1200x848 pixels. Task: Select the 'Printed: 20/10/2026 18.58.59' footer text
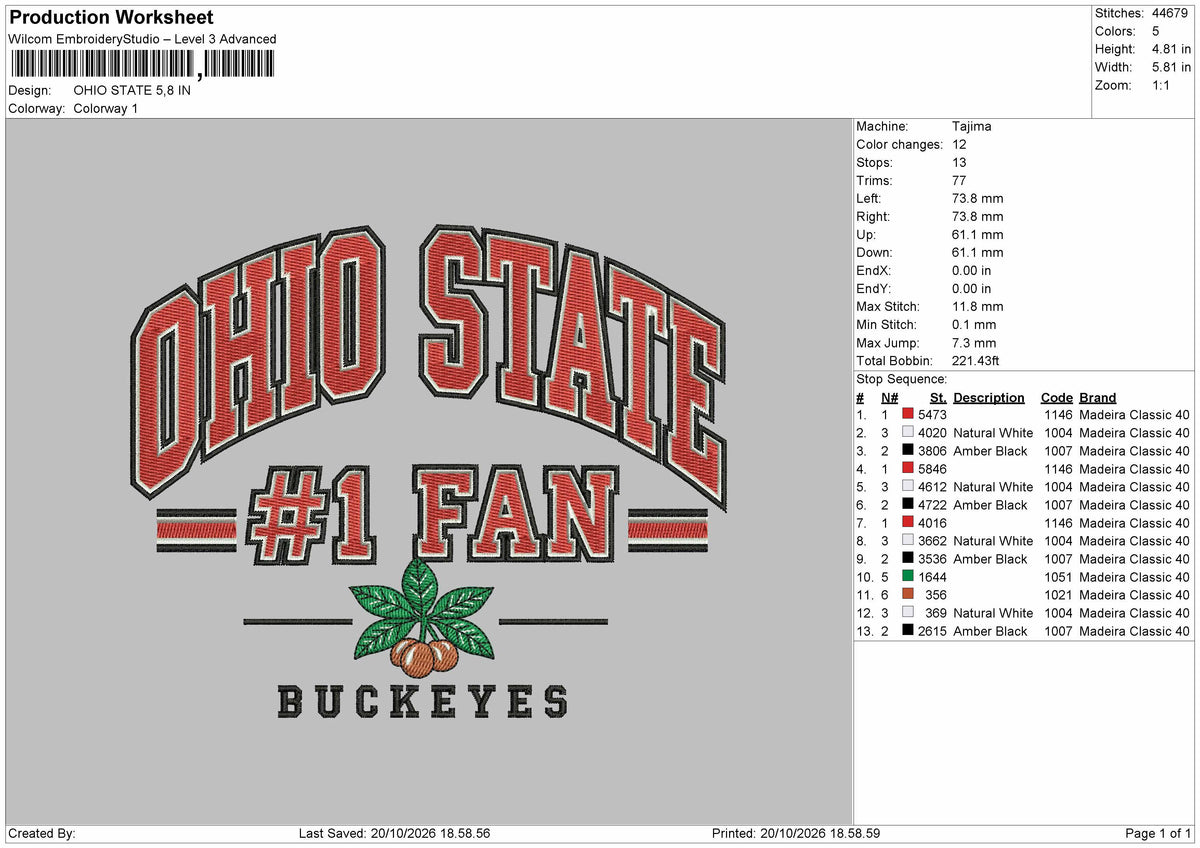click(x=796, y=834)
